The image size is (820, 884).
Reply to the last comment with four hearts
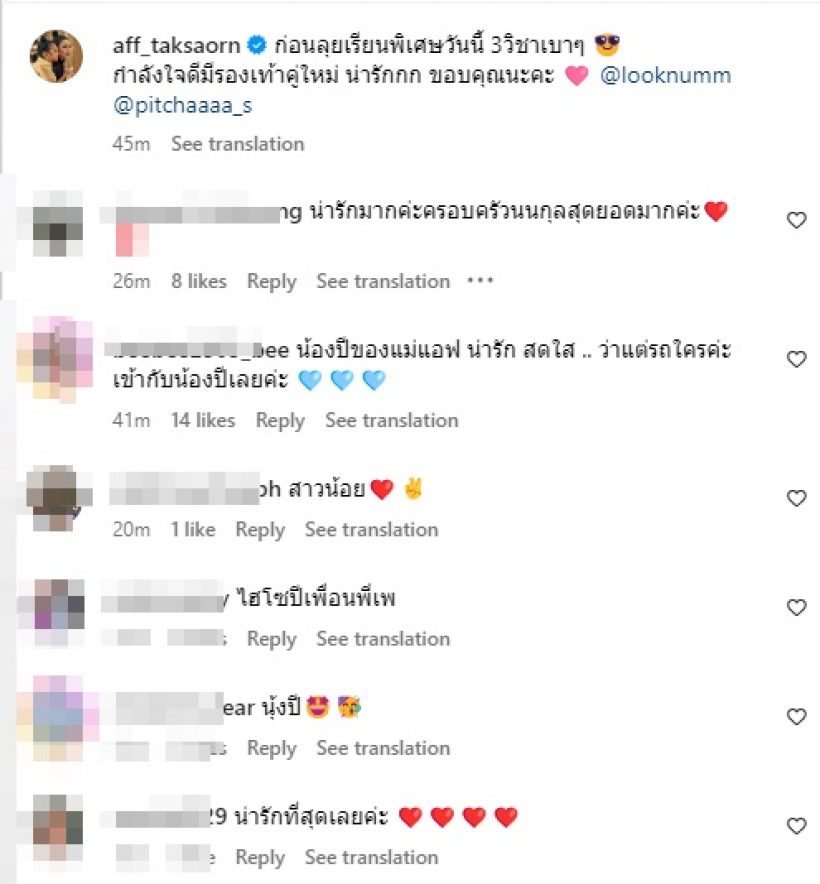coord(260,858)
